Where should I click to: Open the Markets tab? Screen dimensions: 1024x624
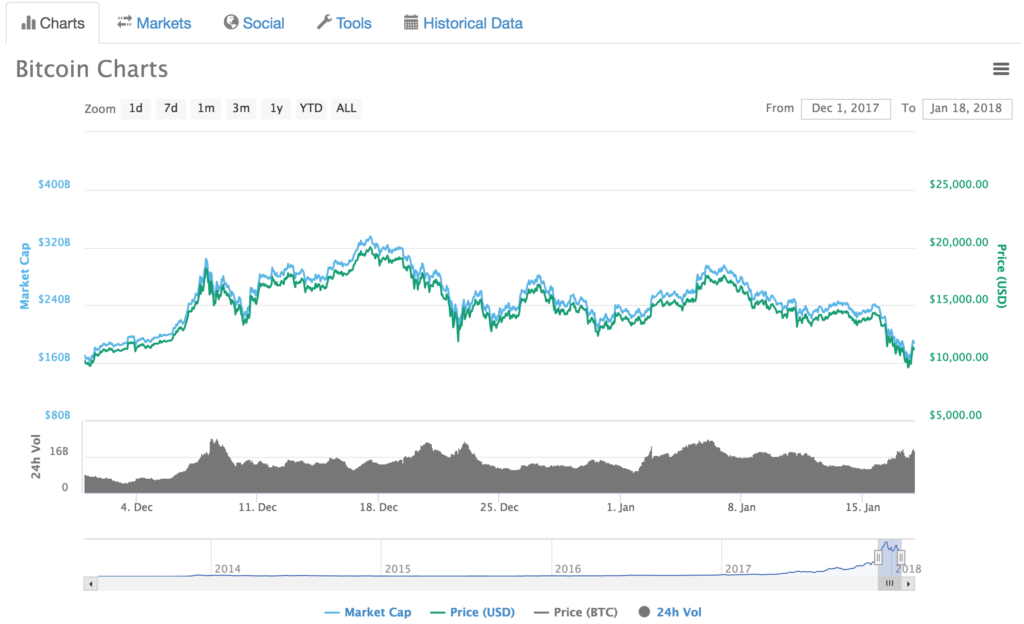tap(154, 23)
